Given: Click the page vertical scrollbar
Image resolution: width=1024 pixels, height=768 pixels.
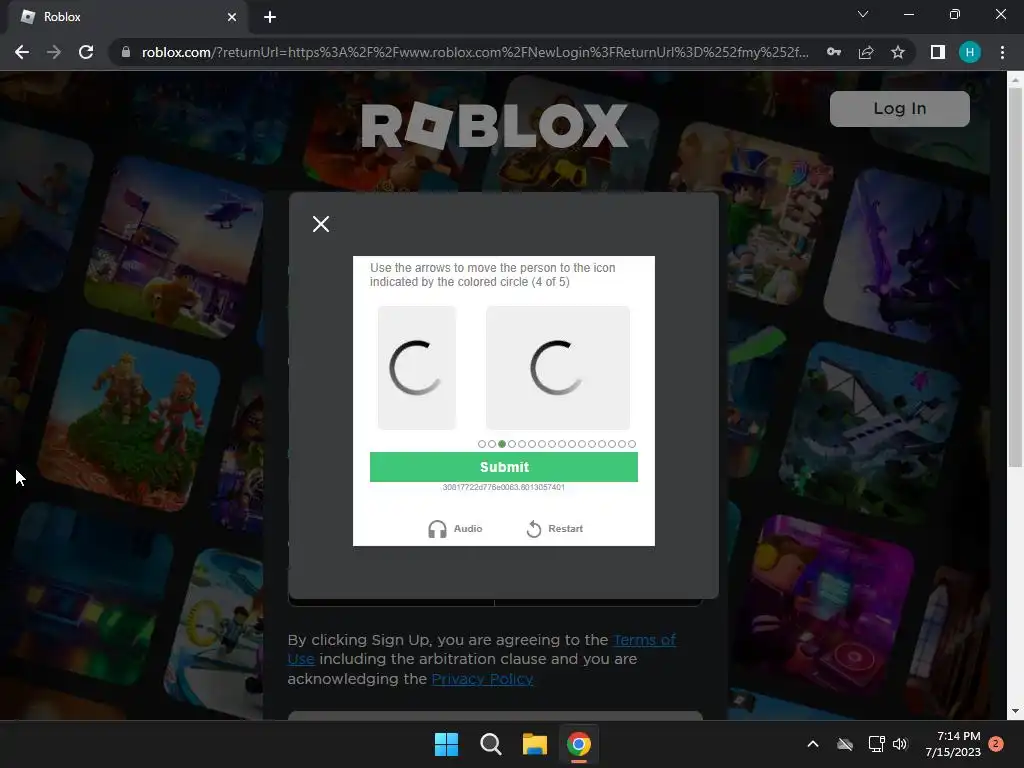Looking at the screenshot, I should (x=1015, y=278).
